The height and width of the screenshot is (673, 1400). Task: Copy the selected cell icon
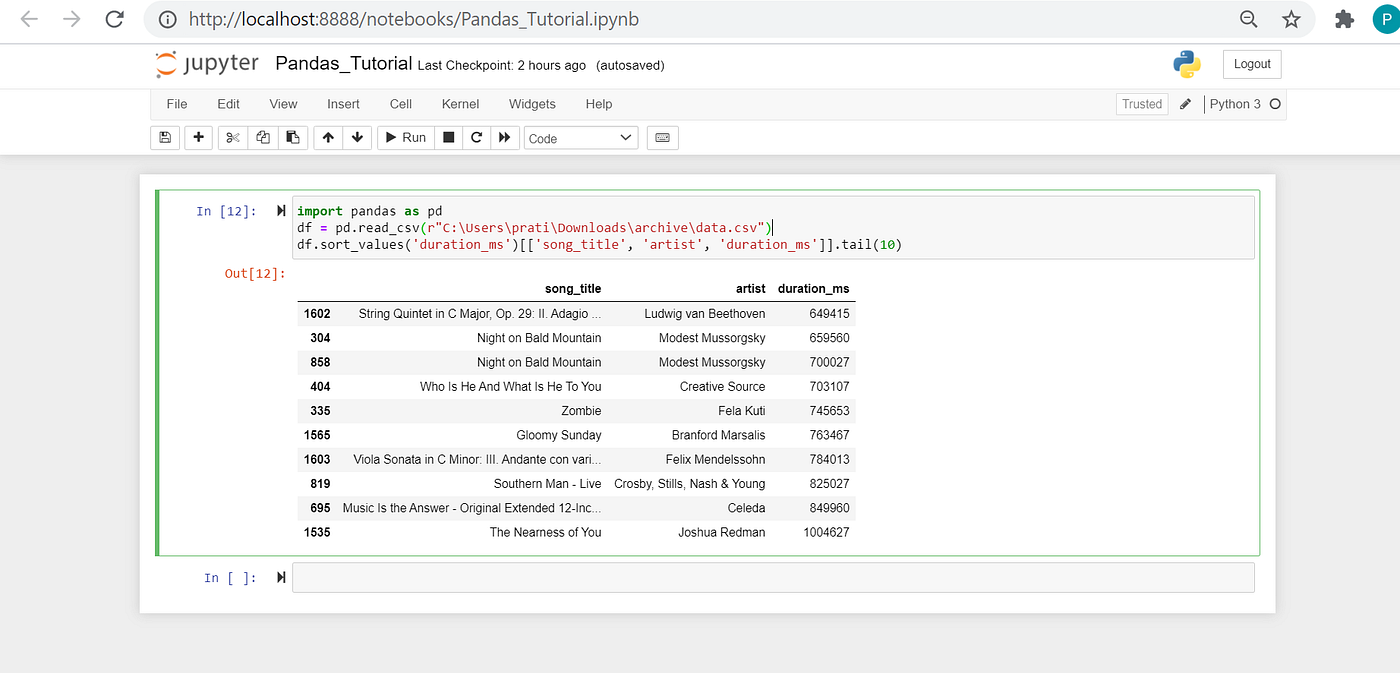point(262,137)
